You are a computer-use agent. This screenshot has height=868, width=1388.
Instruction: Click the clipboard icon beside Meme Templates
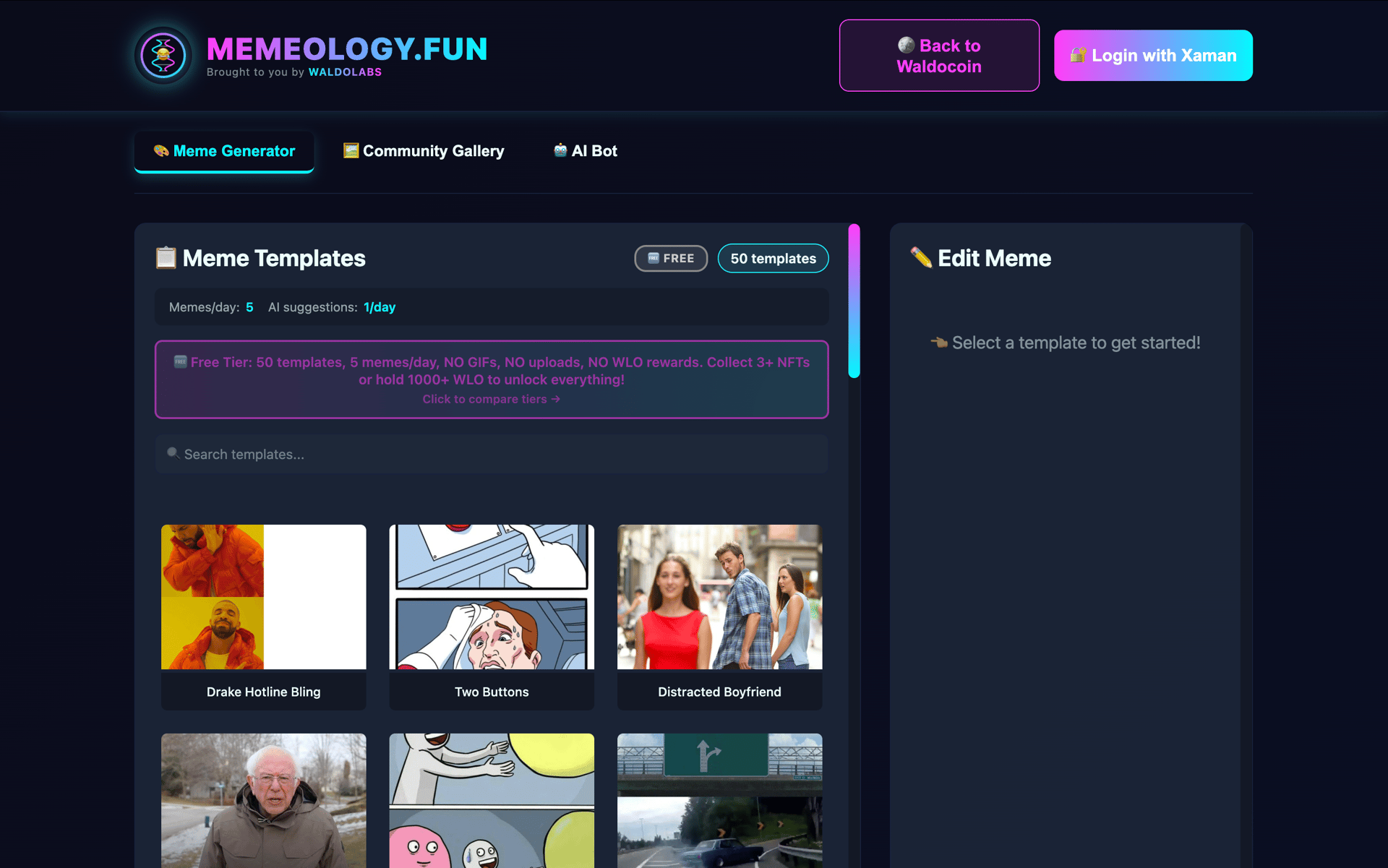[166, 258]
